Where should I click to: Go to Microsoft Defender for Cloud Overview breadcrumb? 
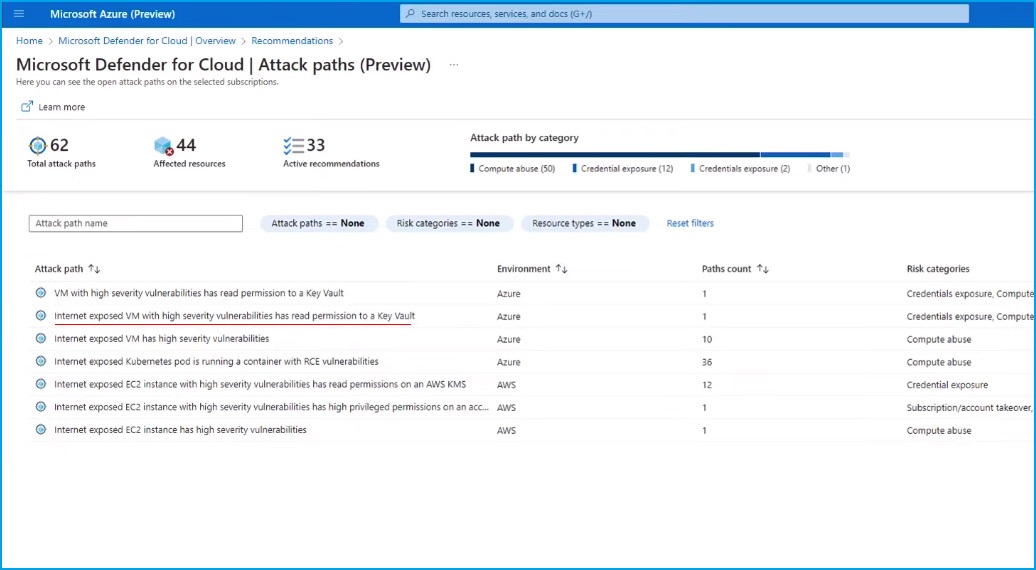[x=147, y=41]
